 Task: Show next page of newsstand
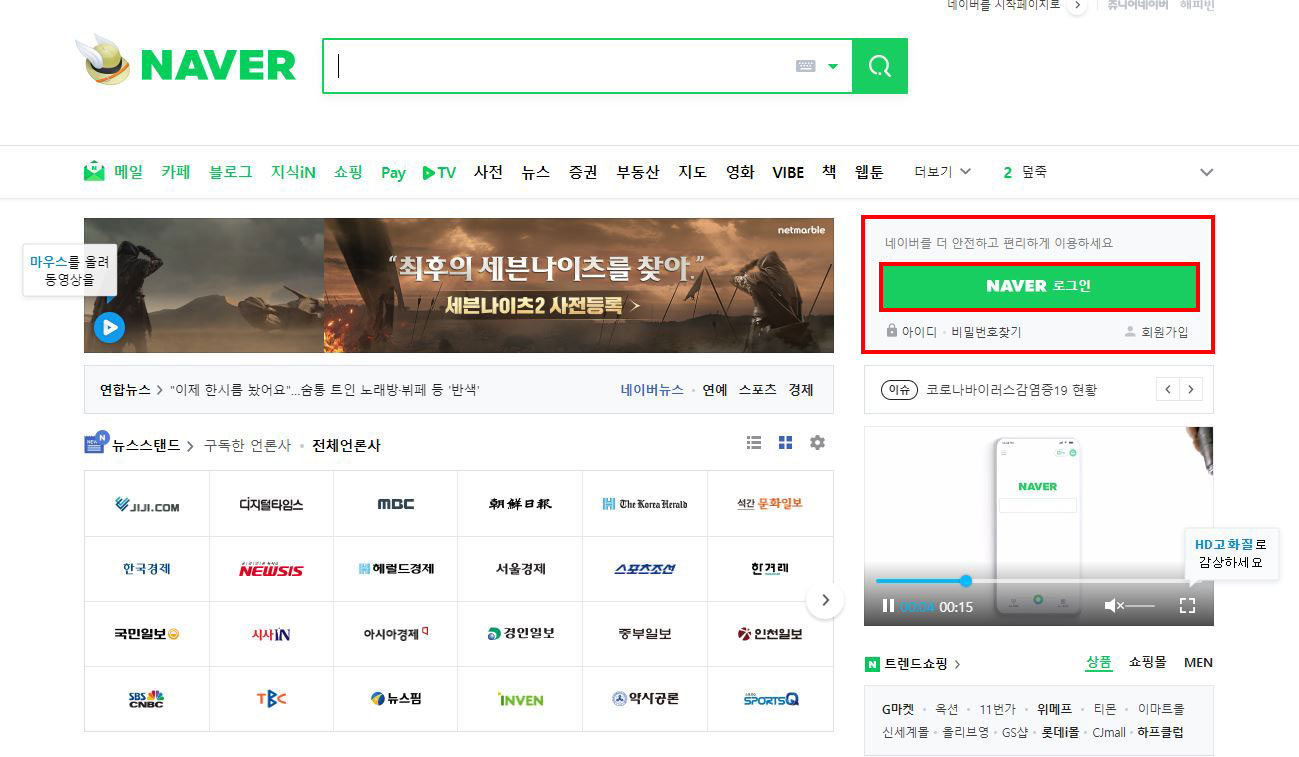[x=825, y=600]
